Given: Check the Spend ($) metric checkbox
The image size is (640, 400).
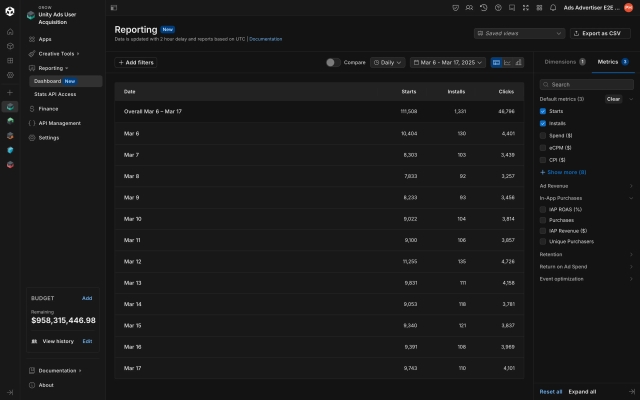Looking at the screenshot, I should 543,136.
